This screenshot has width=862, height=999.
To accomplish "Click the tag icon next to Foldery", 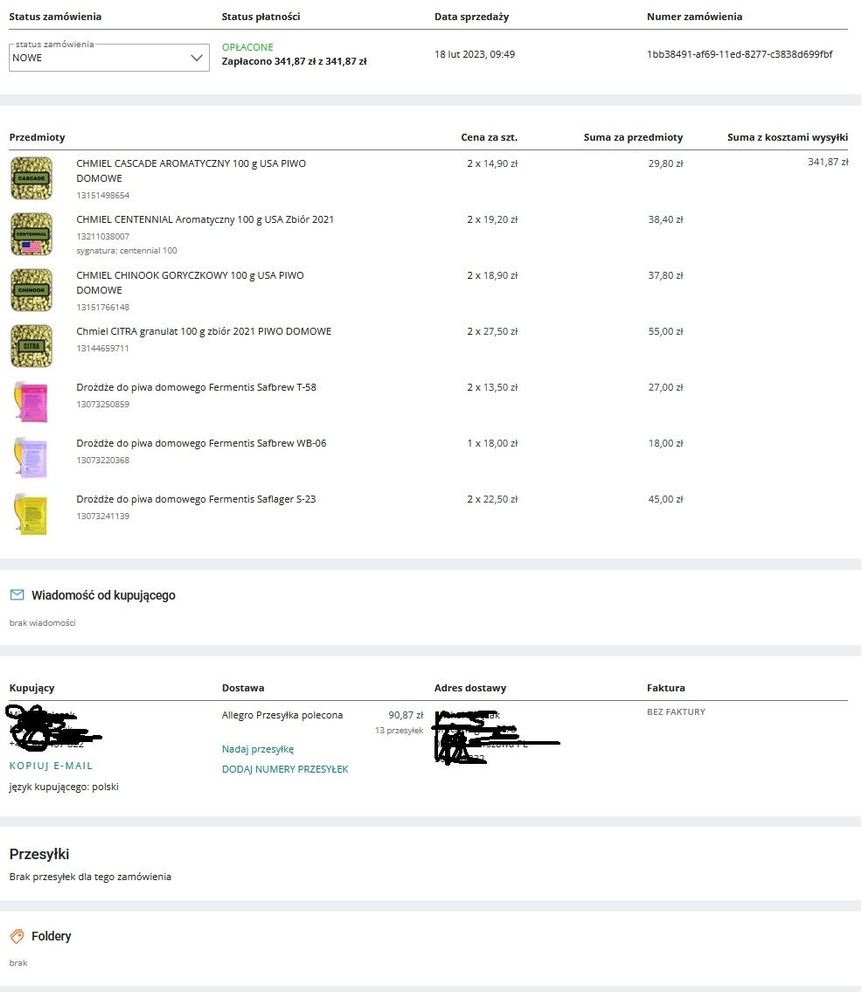I will pyautogui.click(x=17, y=937).
